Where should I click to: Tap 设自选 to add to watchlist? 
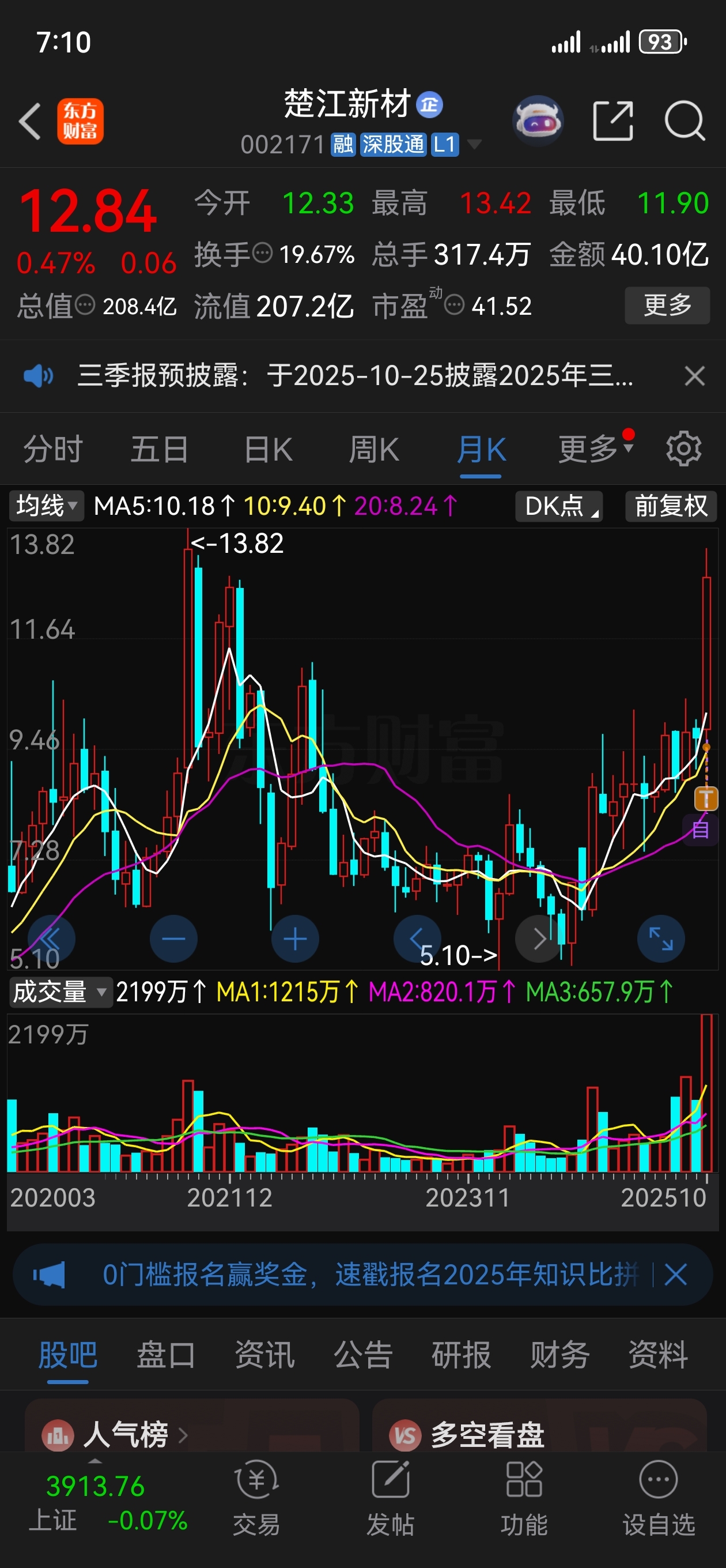click(x=659, y=1499)
